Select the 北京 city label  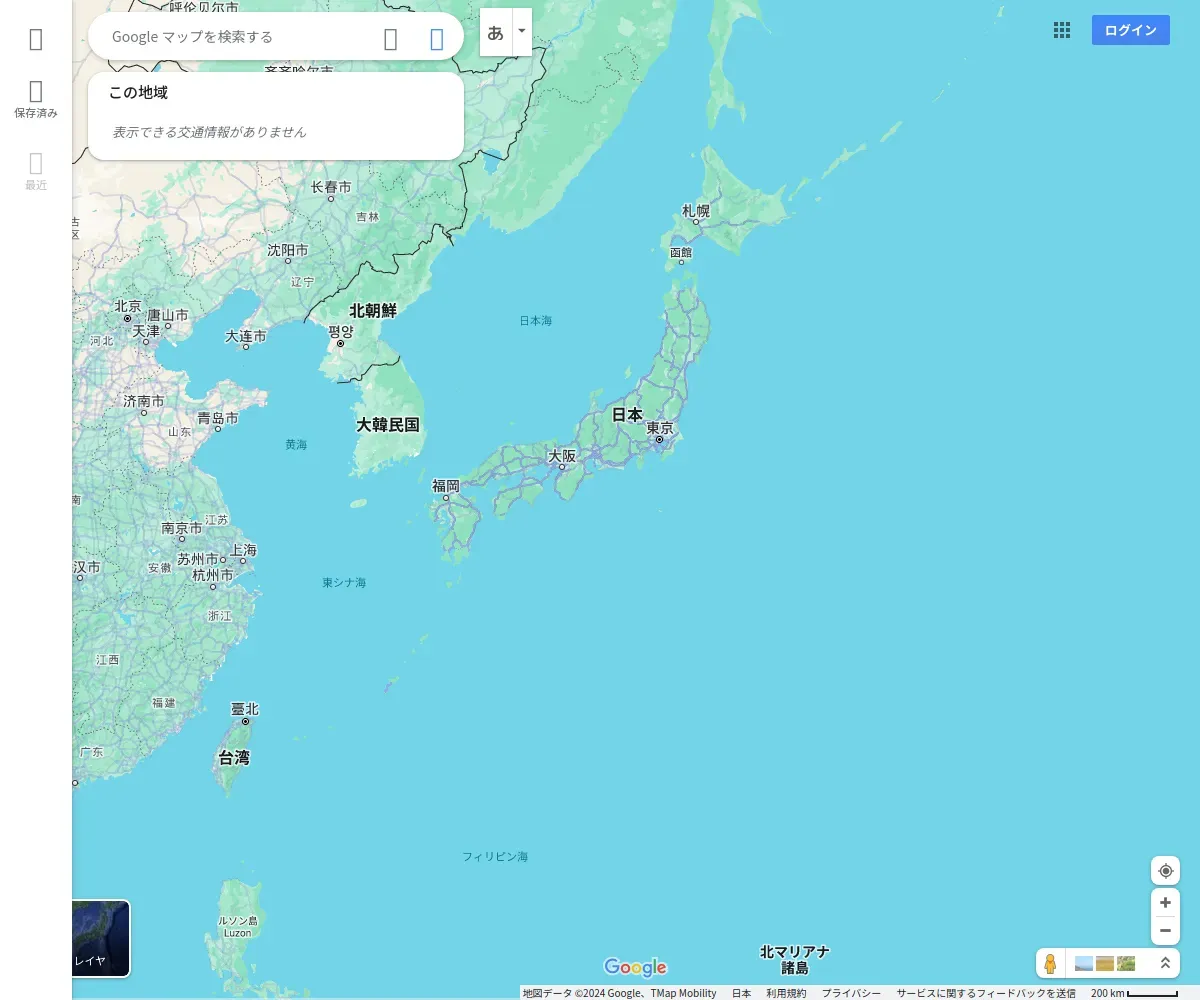[127, 307]
